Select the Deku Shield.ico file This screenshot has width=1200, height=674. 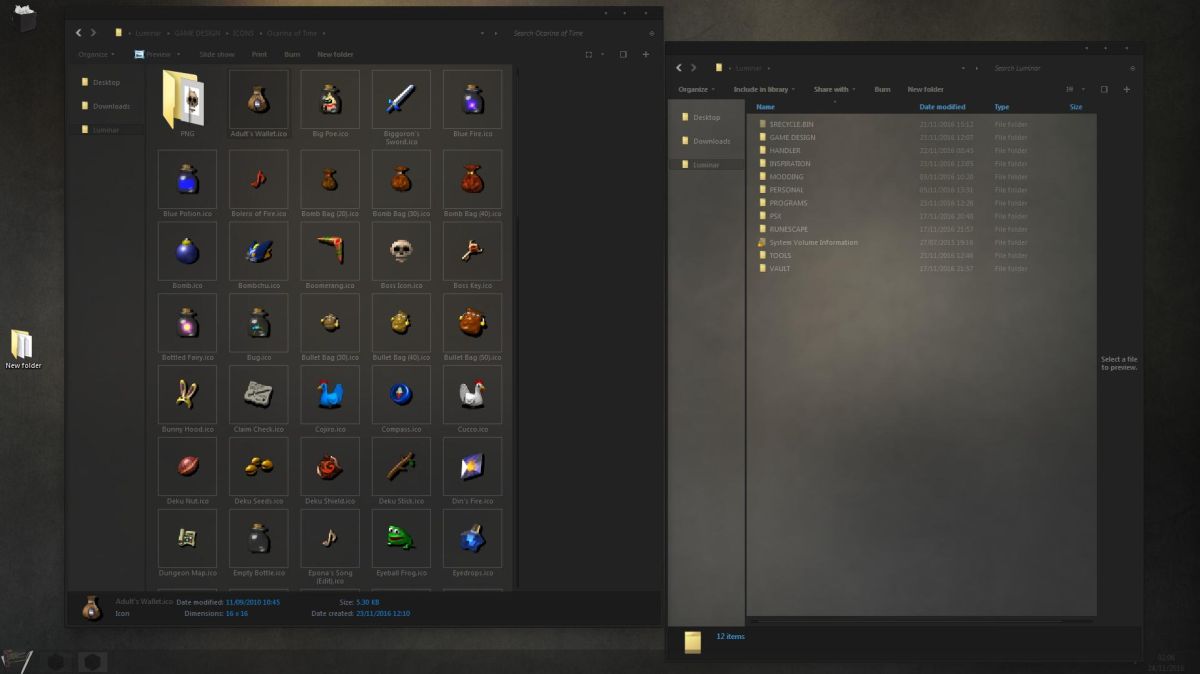(x=330, y=472)
